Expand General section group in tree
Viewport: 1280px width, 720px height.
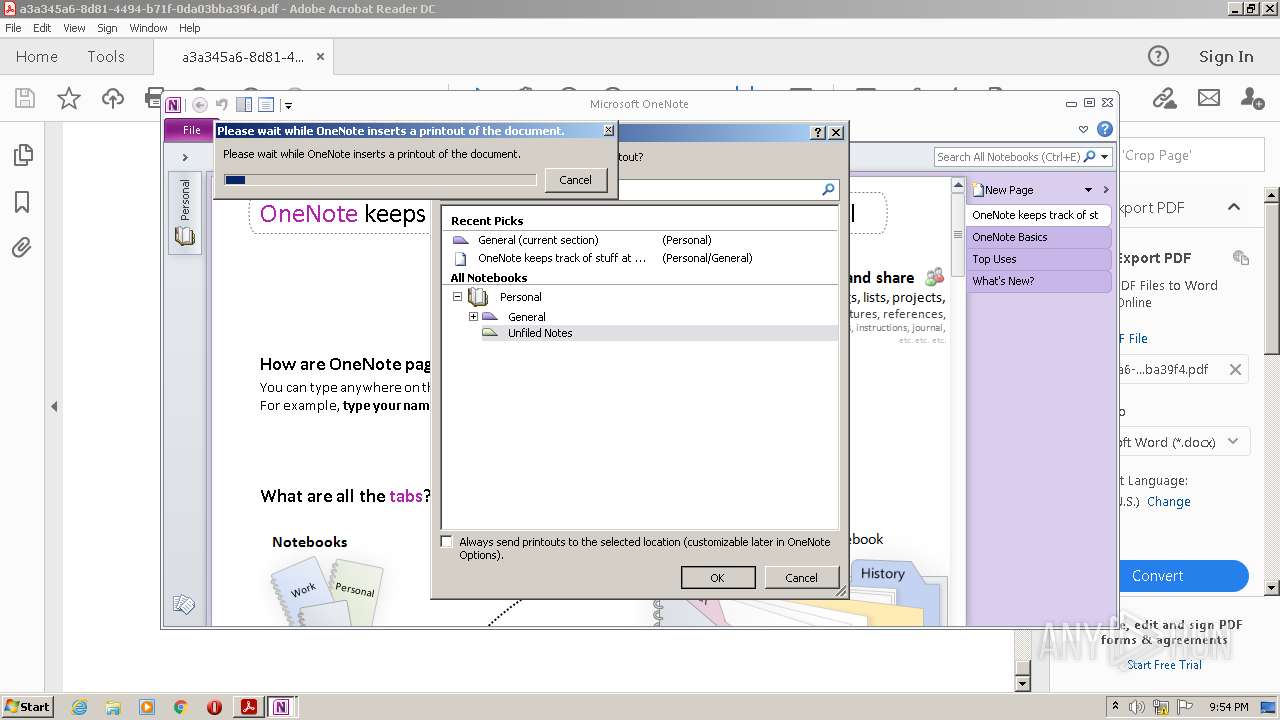click(474, 317)
